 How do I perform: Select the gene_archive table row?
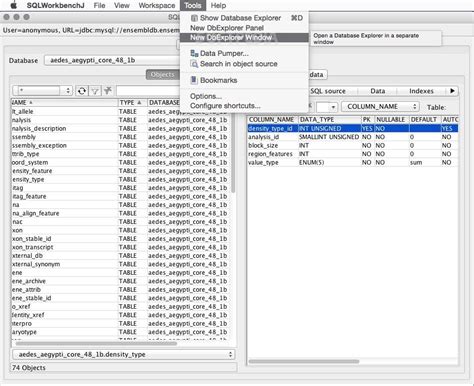point(122,281)
